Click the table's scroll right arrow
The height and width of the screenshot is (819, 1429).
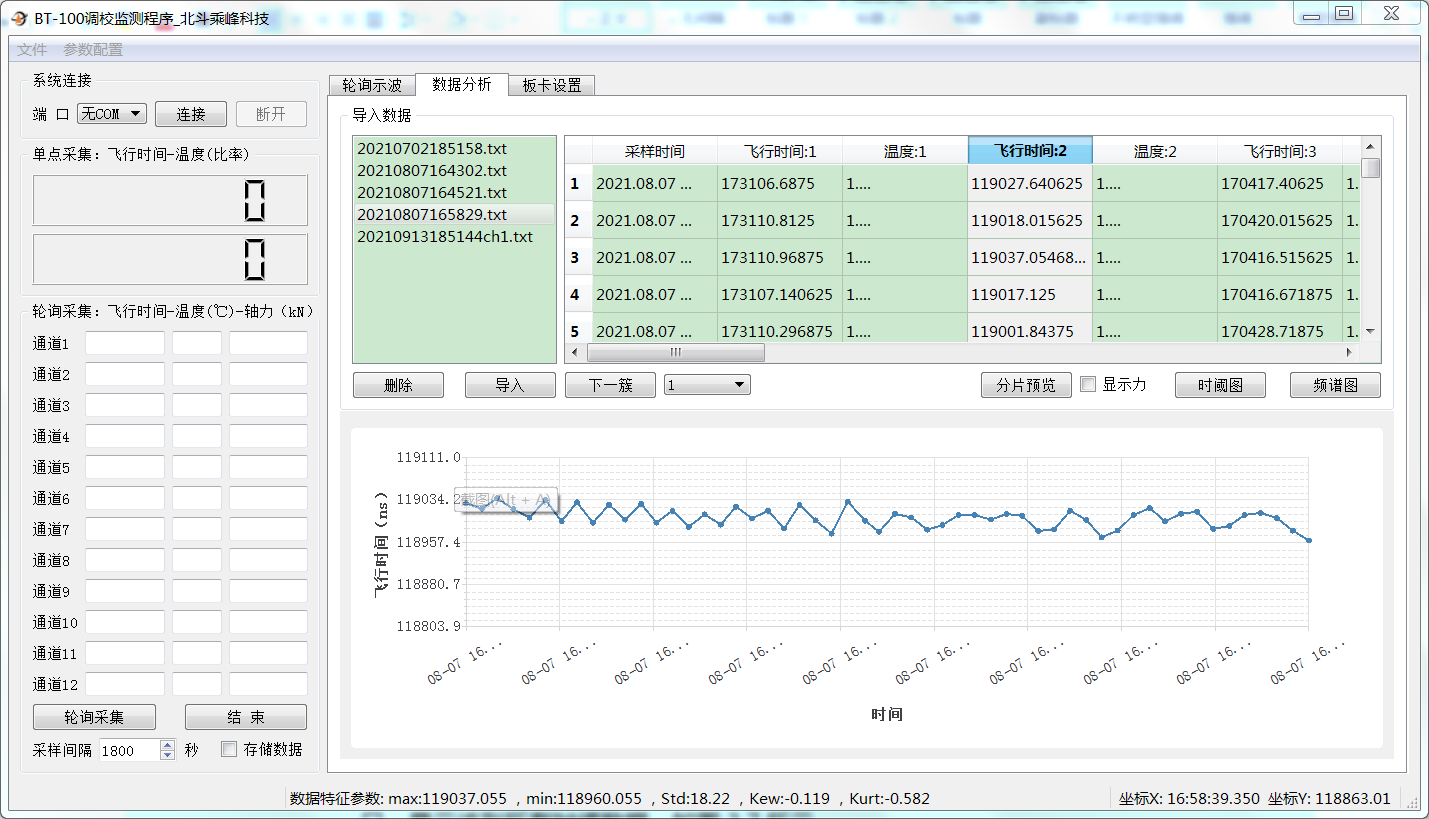click(x=1350, y=352)
